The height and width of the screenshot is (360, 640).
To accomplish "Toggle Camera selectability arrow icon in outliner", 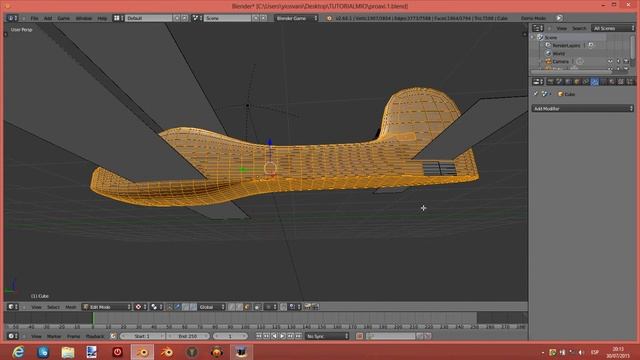I will click(x=618, y=61).
